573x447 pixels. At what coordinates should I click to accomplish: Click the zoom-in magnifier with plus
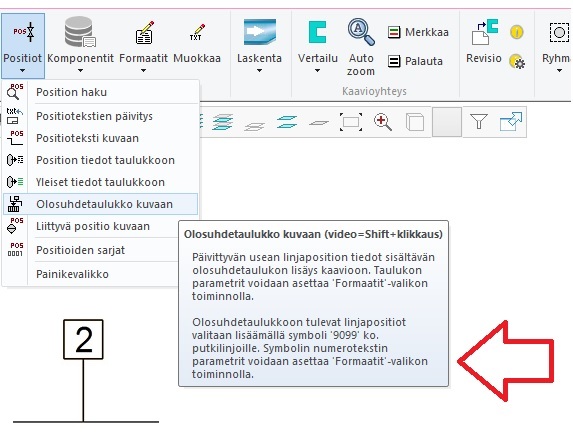383,122
